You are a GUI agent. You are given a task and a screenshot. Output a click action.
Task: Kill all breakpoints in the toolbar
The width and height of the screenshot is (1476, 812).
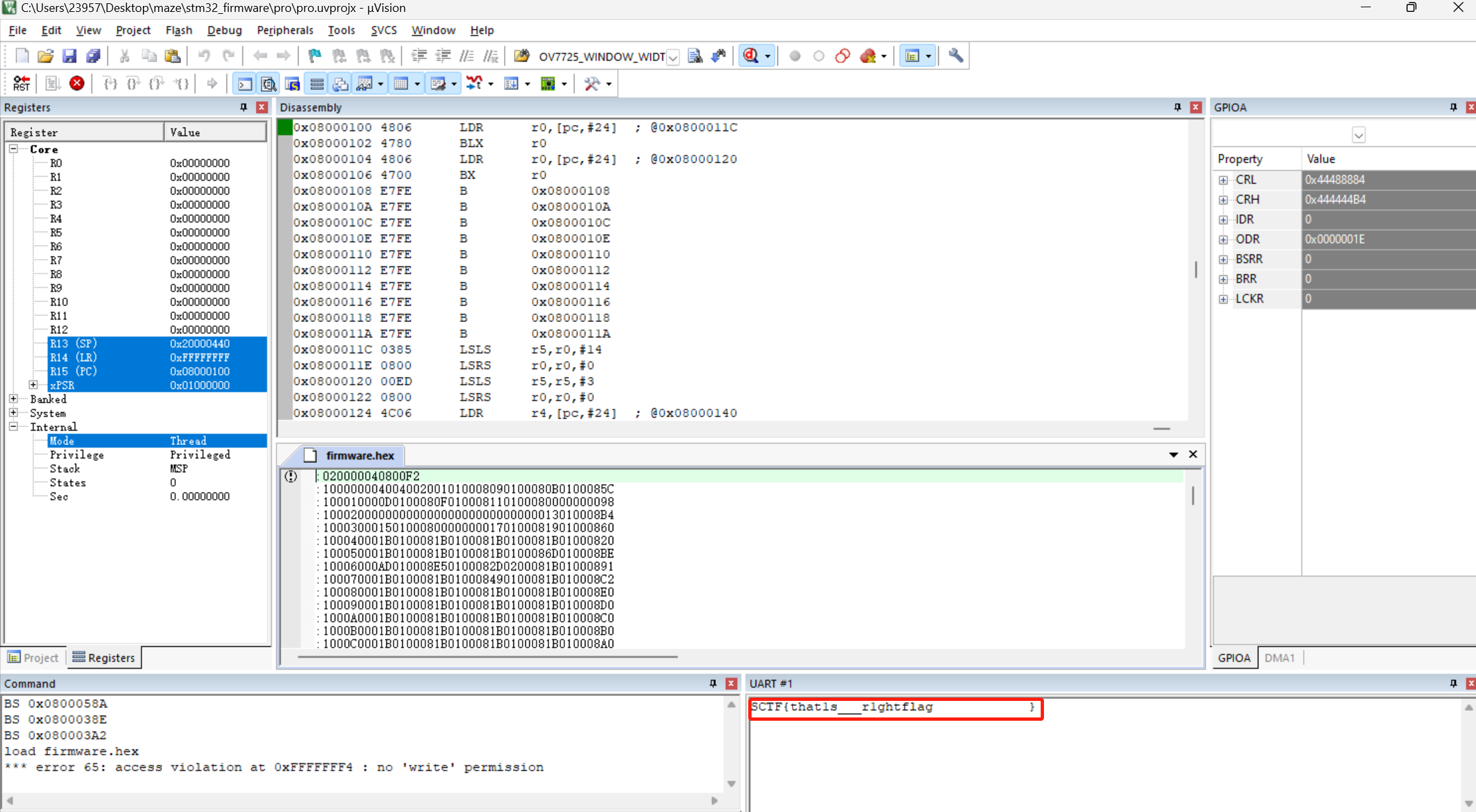pyautogui.click(x=868, y=56)
